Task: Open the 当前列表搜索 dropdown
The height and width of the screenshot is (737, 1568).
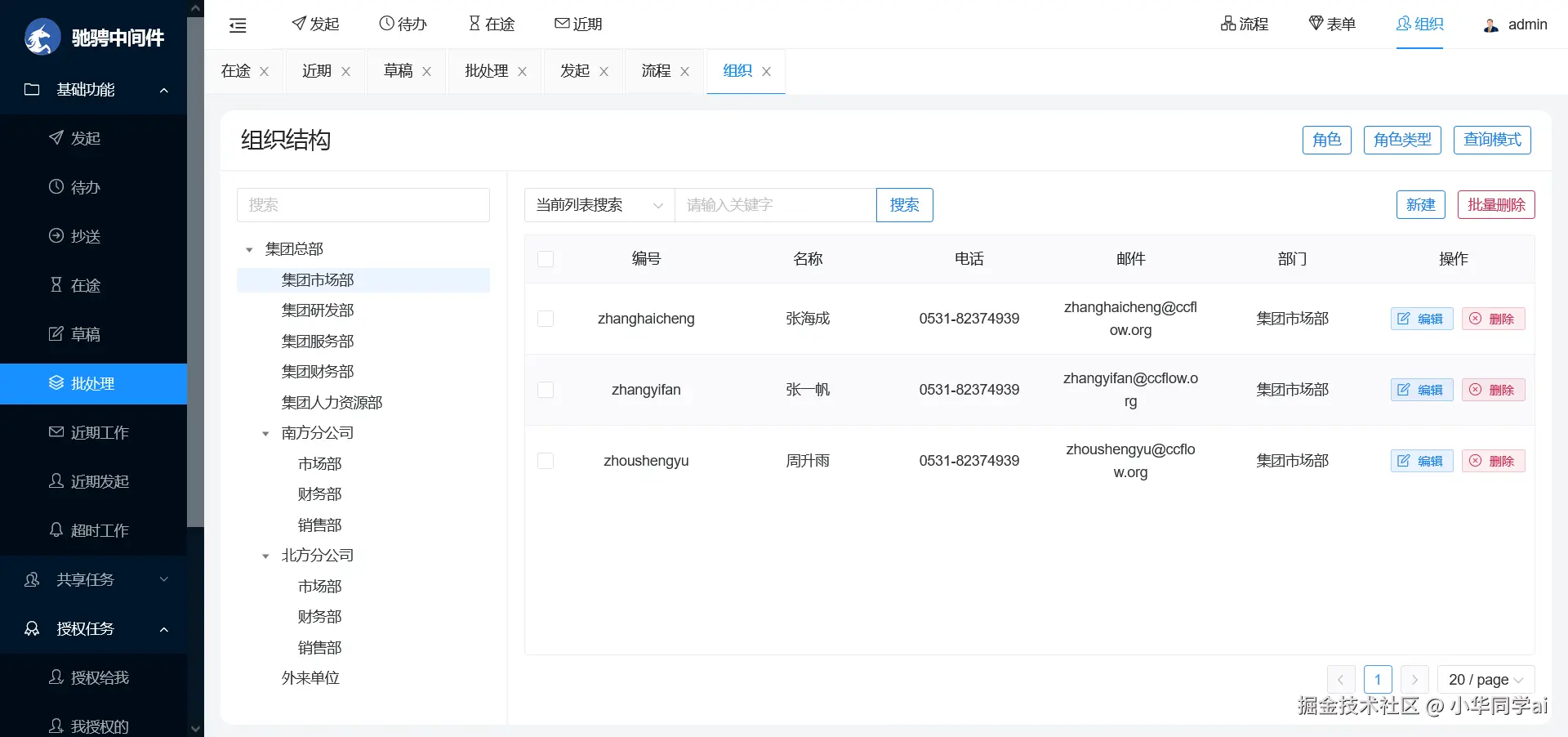Action: coord(599,205)
